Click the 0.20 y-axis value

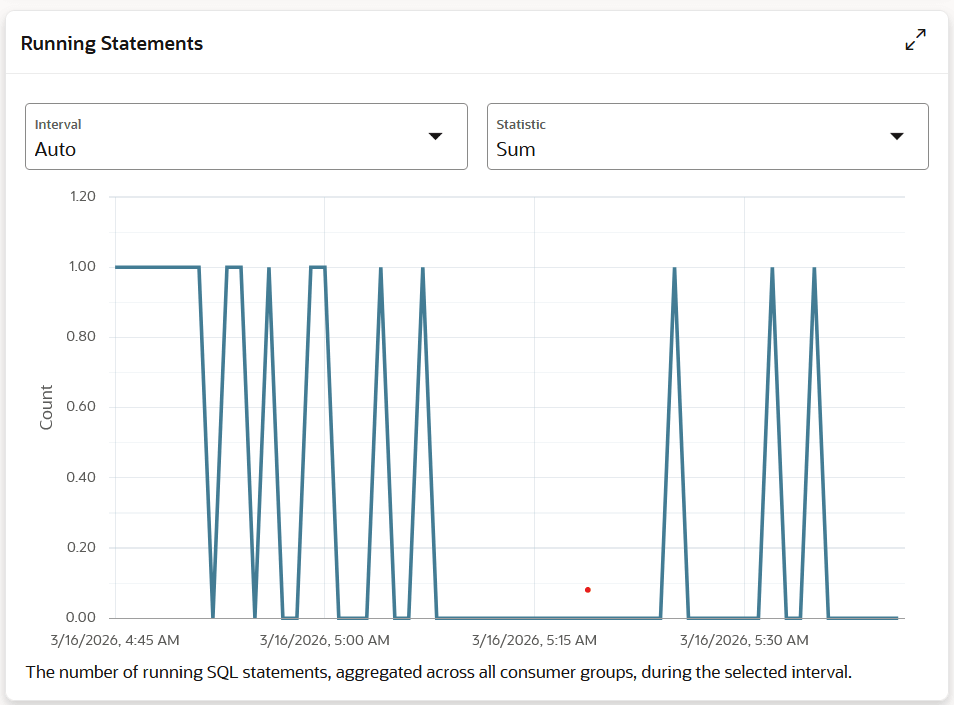point(81,547)
